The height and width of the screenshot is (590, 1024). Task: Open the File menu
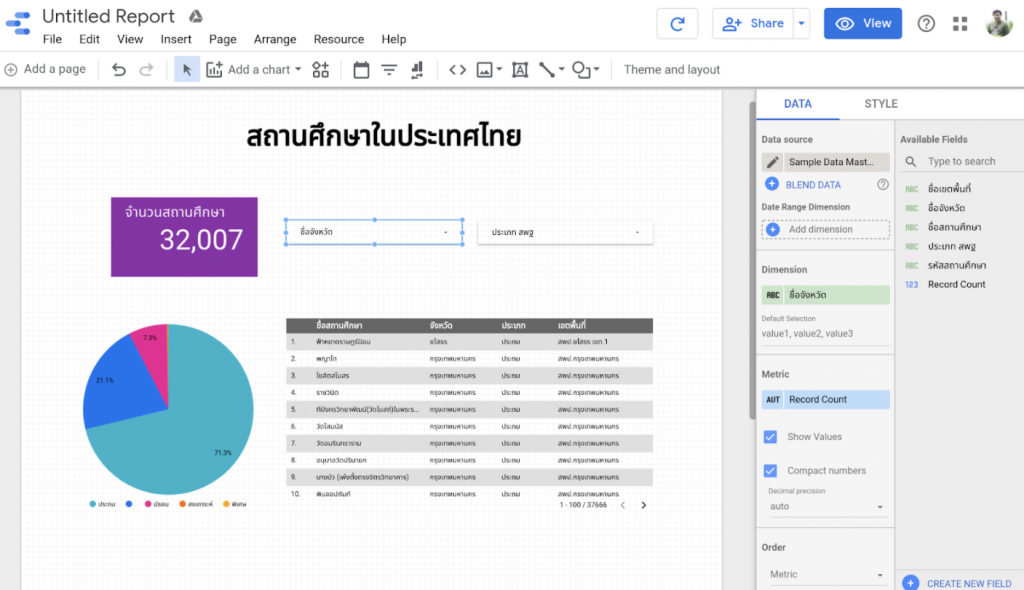[52, 39]
